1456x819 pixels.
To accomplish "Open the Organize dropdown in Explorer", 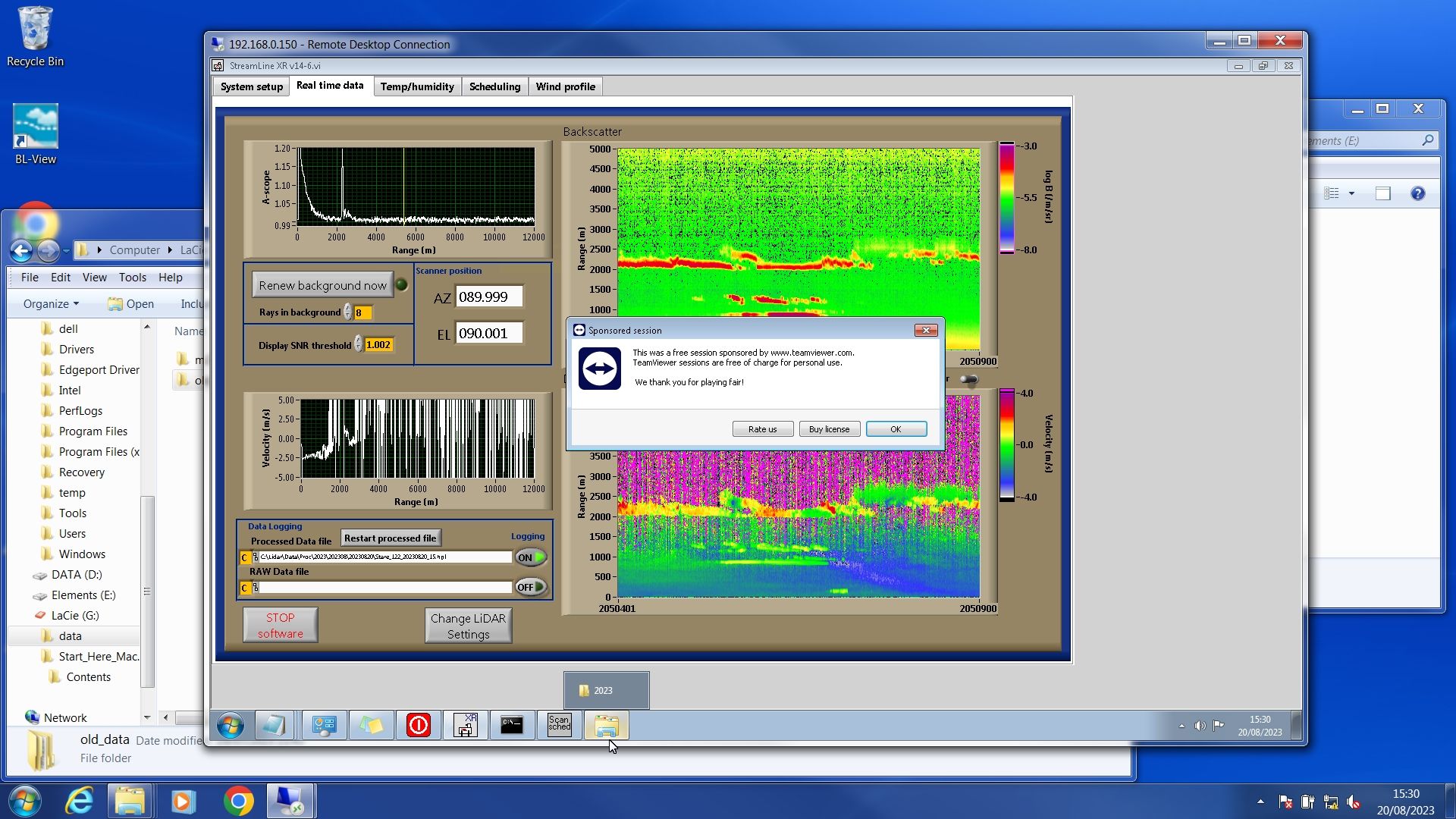I will pos(51,304).
